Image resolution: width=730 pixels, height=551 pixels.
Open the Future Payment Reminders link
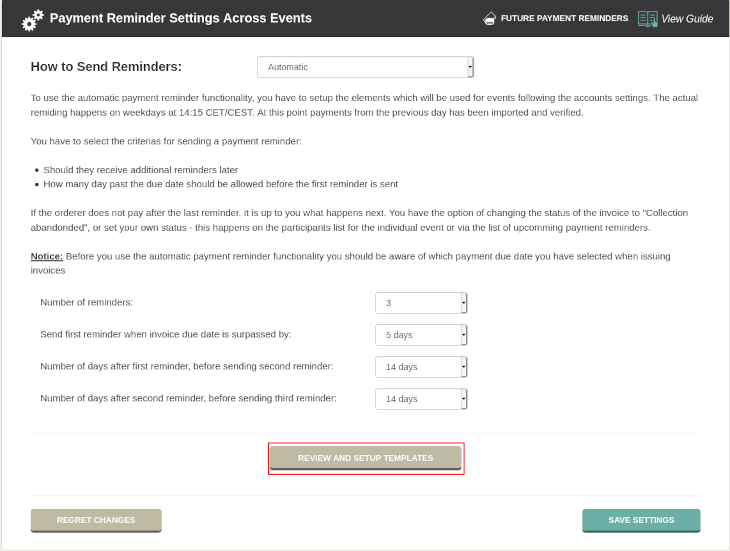pos(564,18)
